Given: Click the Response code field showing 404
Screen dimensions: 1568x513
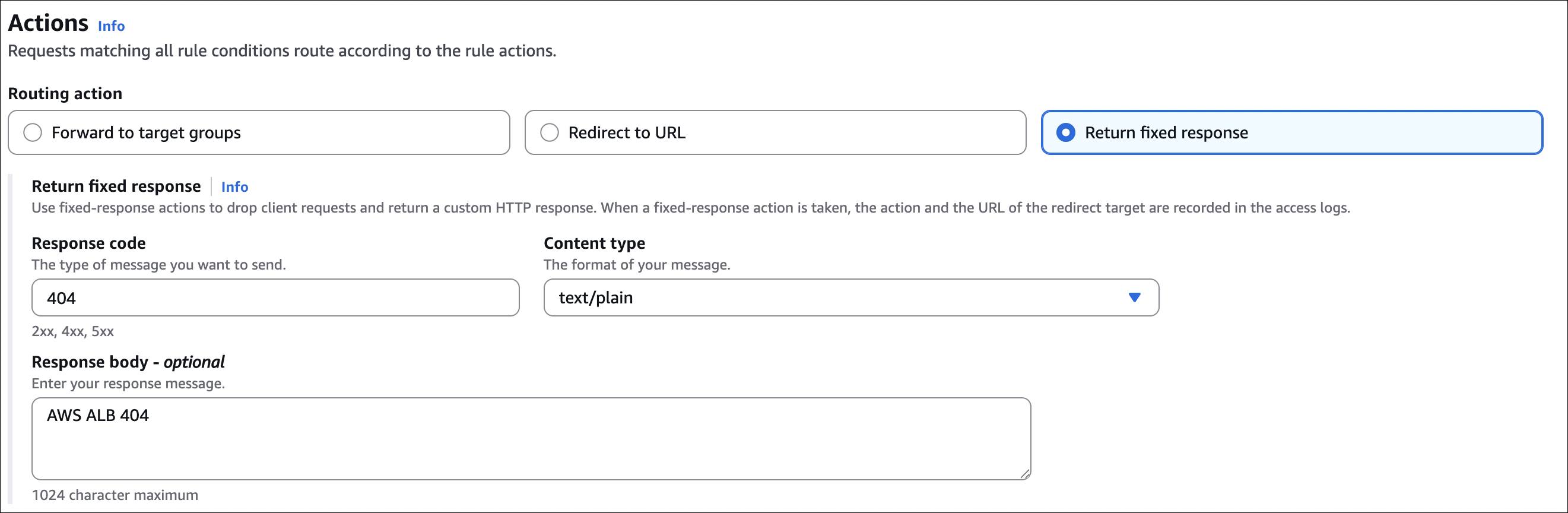Looking at the screenshot, I should pyautogui.click(x=275, y=298).
